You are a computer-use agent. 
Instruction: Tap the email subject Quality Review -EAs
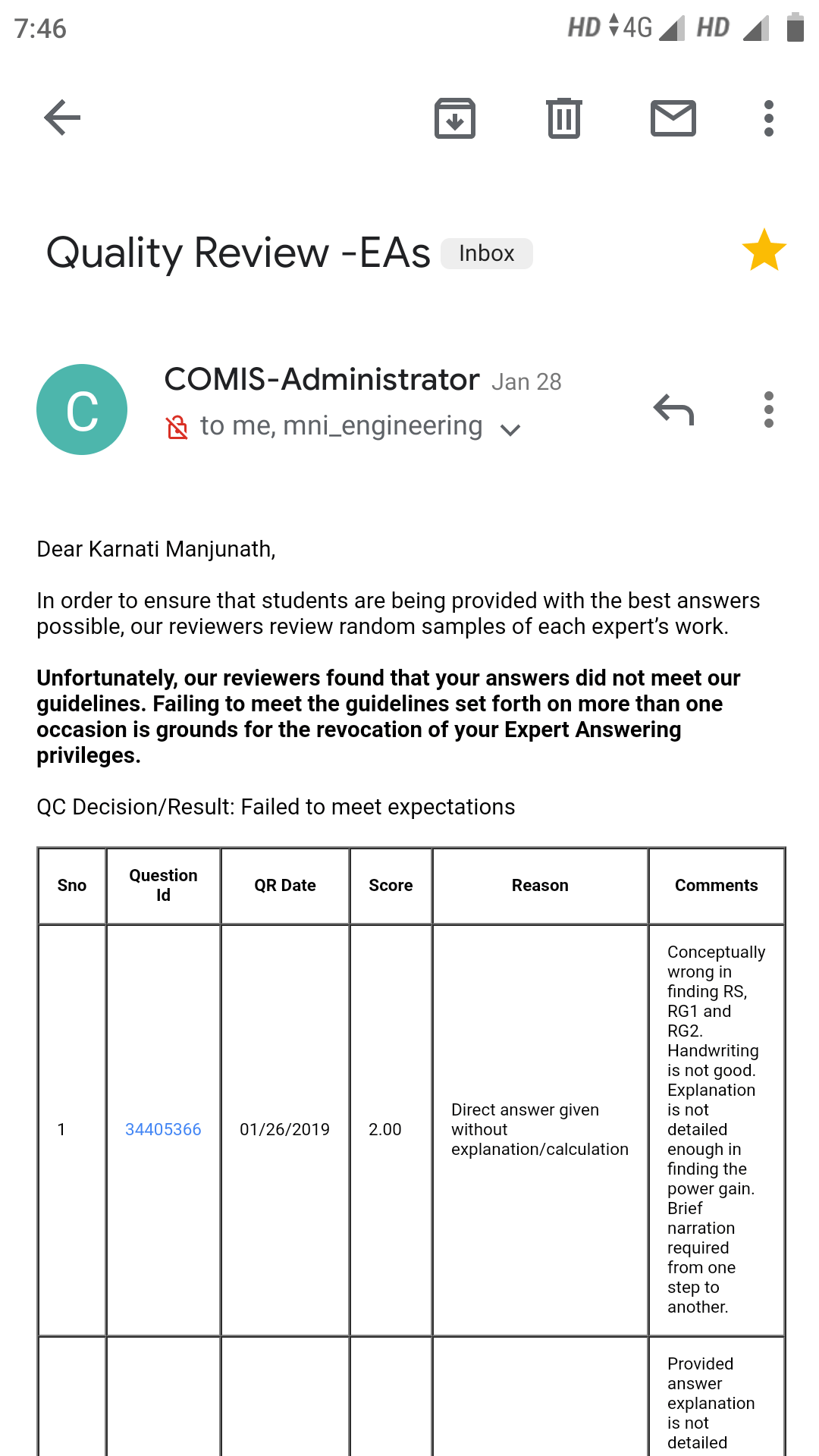click(x=238, y=253)
